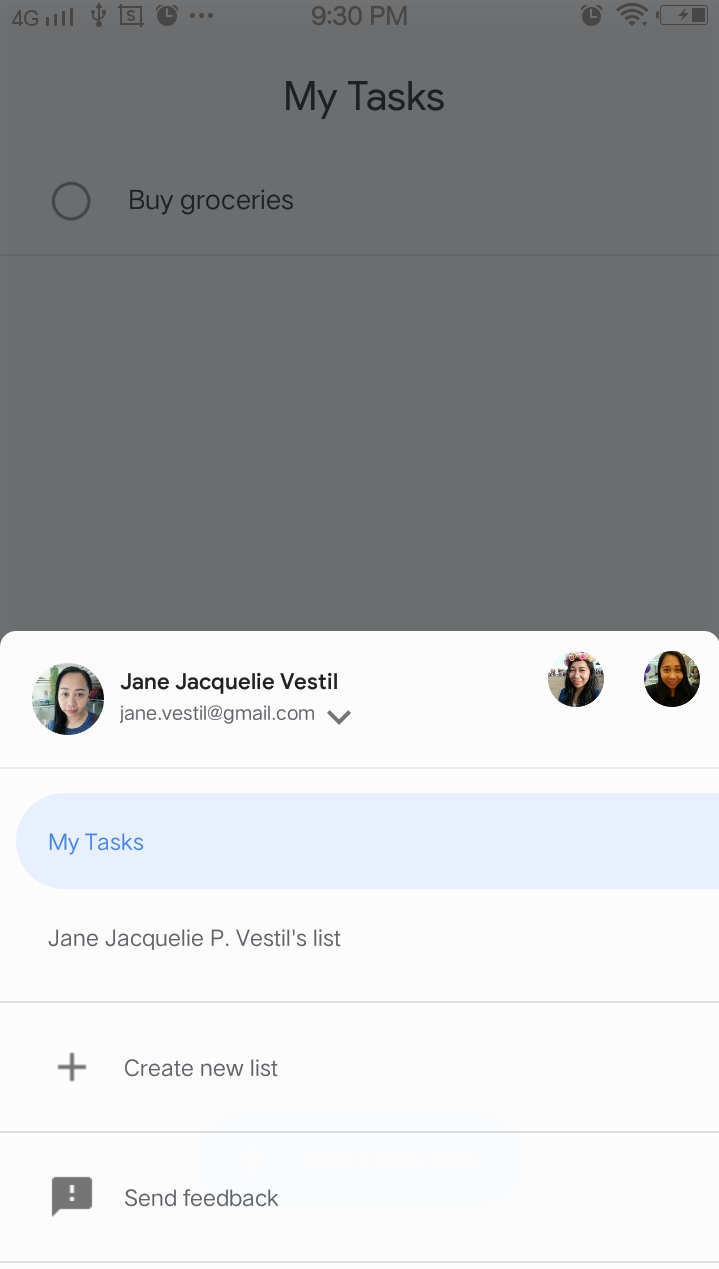Mark Buy groceries as complete
This screenshot has width=719, height=1269.
[71, 201]
